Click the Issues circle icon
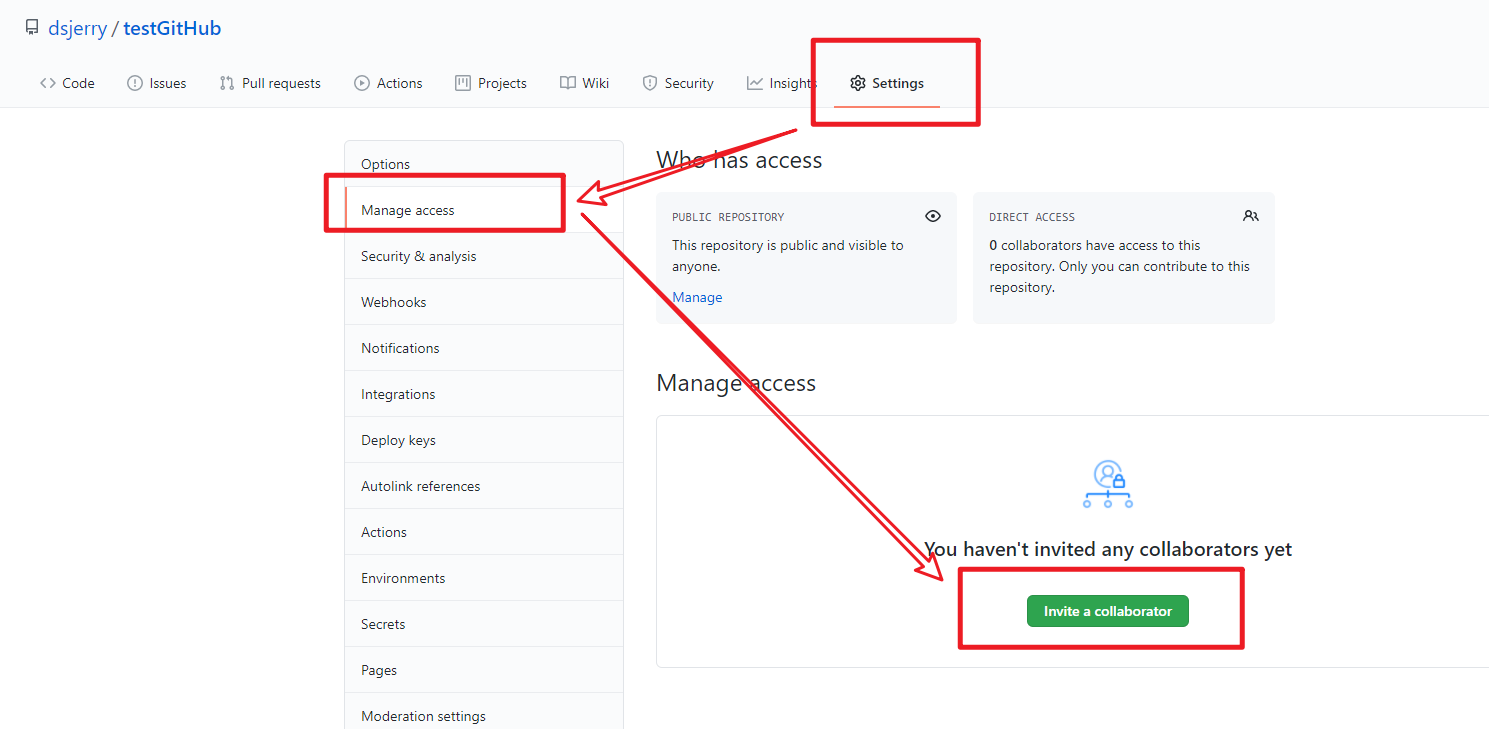 click(x=134, y=83)
